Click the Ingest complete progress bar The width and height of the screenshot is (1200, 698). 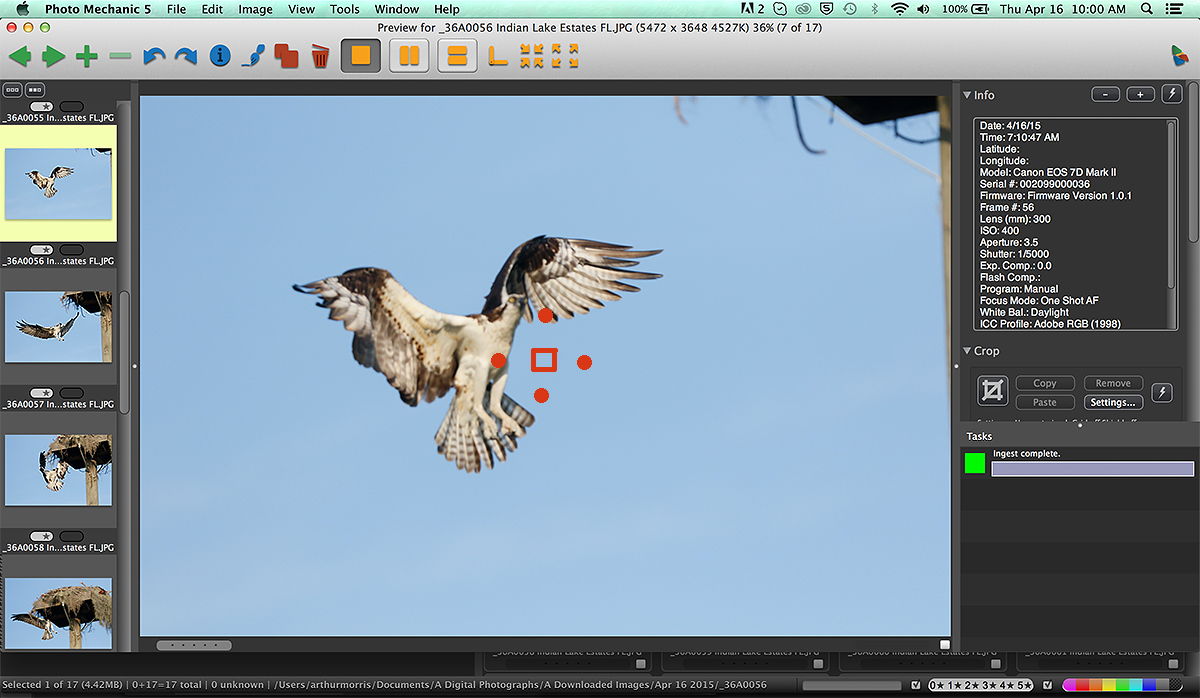coord(1092,469)
